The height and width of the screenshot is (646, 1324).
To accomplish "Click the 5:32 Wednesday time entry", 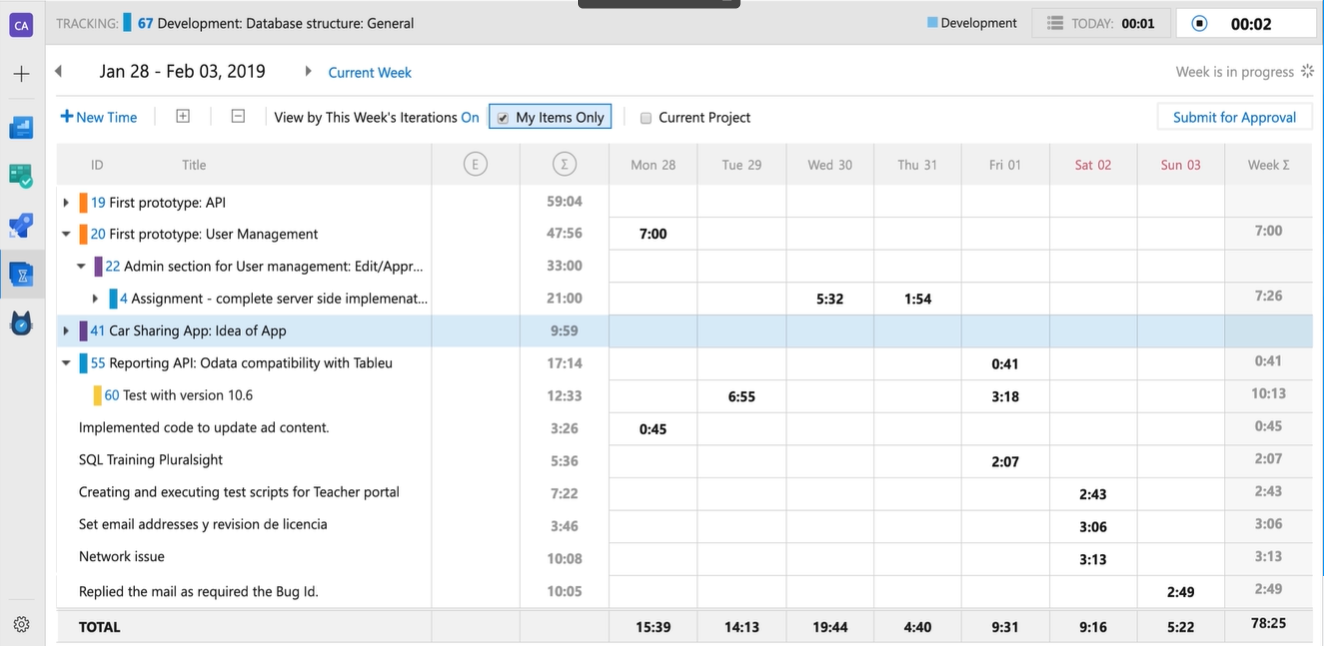I will (x=830, y=299).
